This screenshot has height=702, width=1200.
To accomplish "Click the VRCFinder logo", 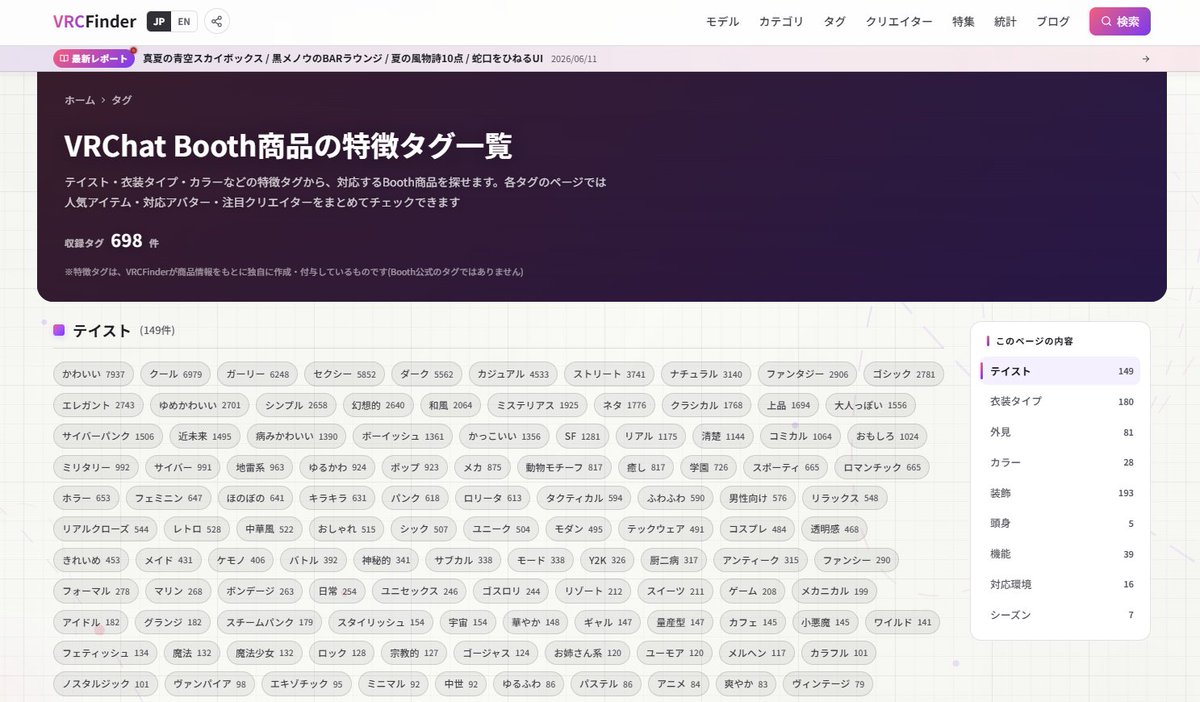I will [94, 21].
